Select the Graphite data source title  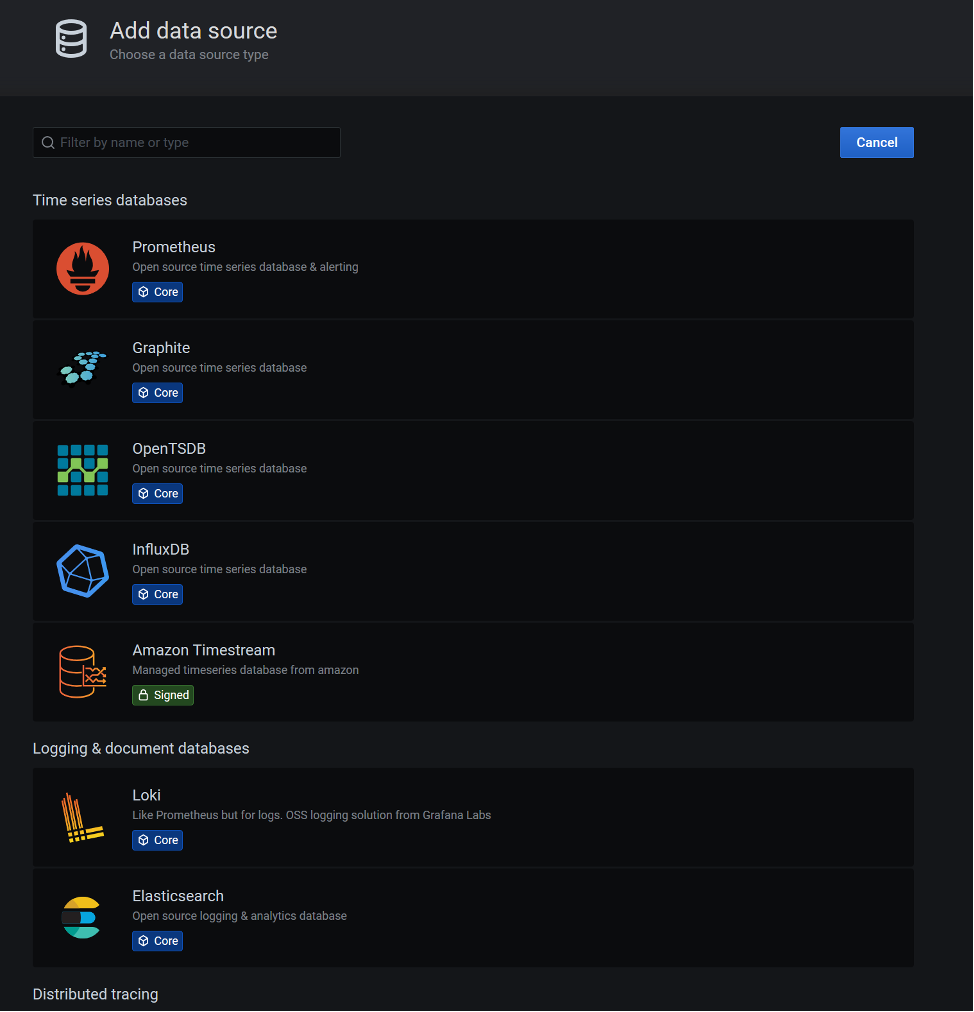pyautogui.click(x=161, y=348)
